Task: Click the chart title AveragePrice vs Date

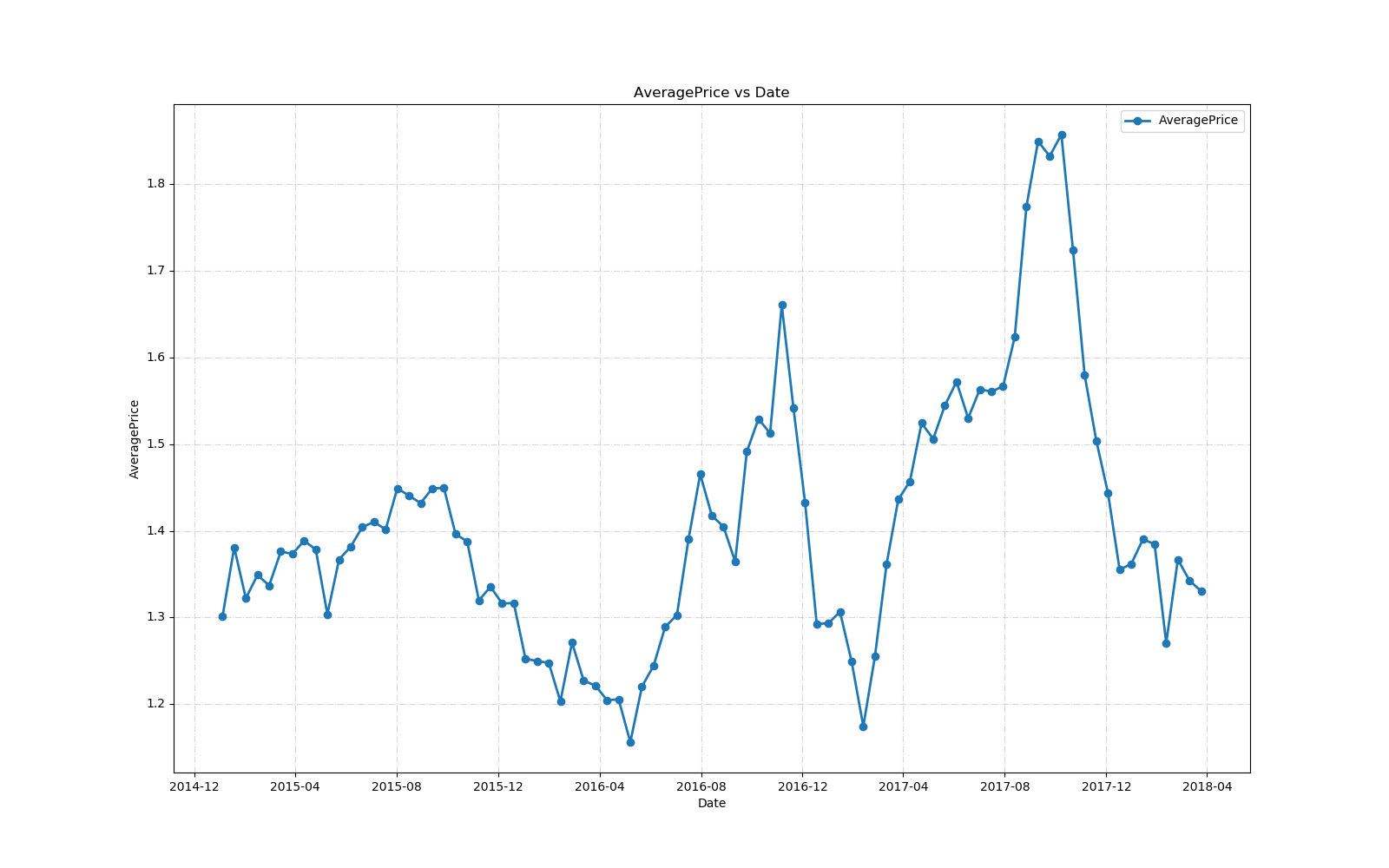Action: pyautogui.click(x=711, y=93)
